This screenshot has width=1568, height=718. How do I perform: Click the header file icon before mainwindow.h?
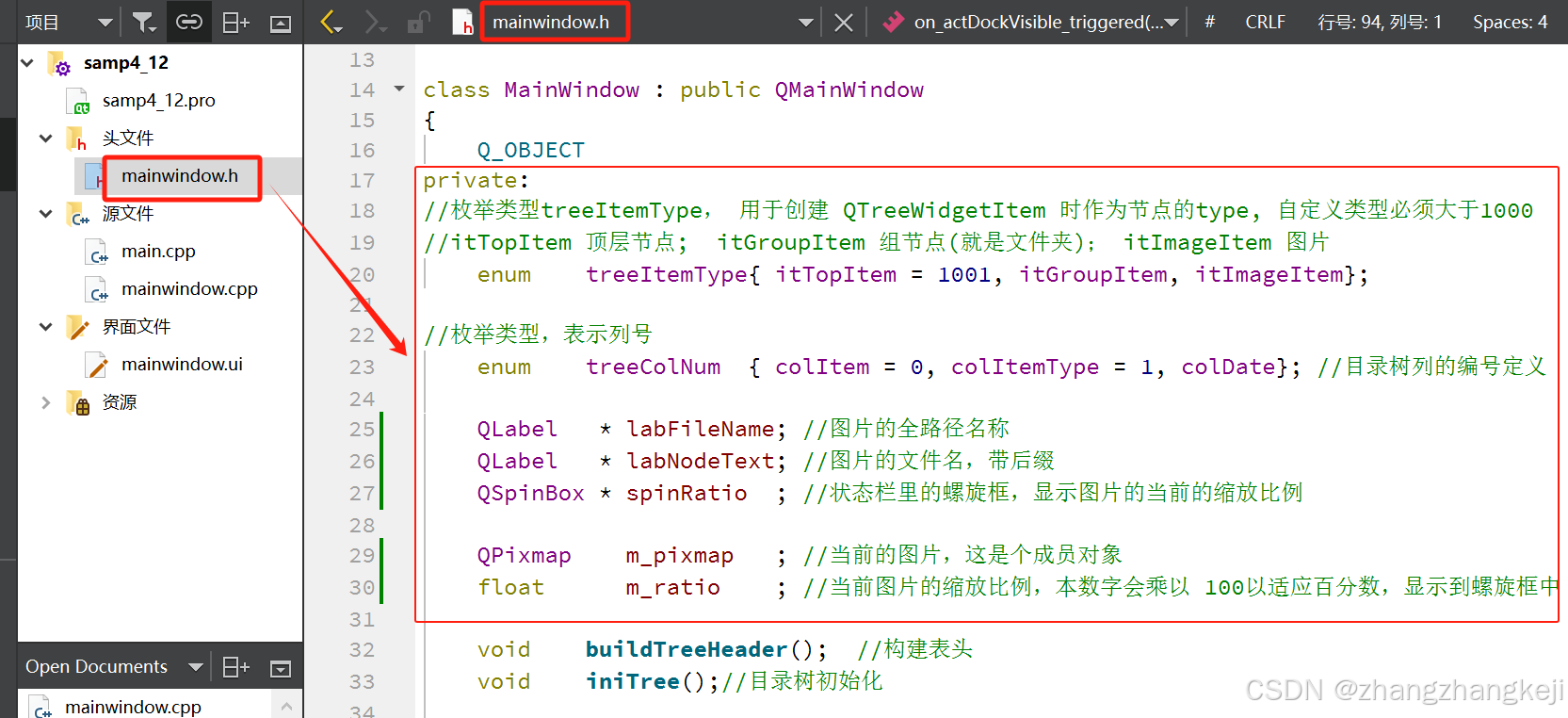[462, 22]
